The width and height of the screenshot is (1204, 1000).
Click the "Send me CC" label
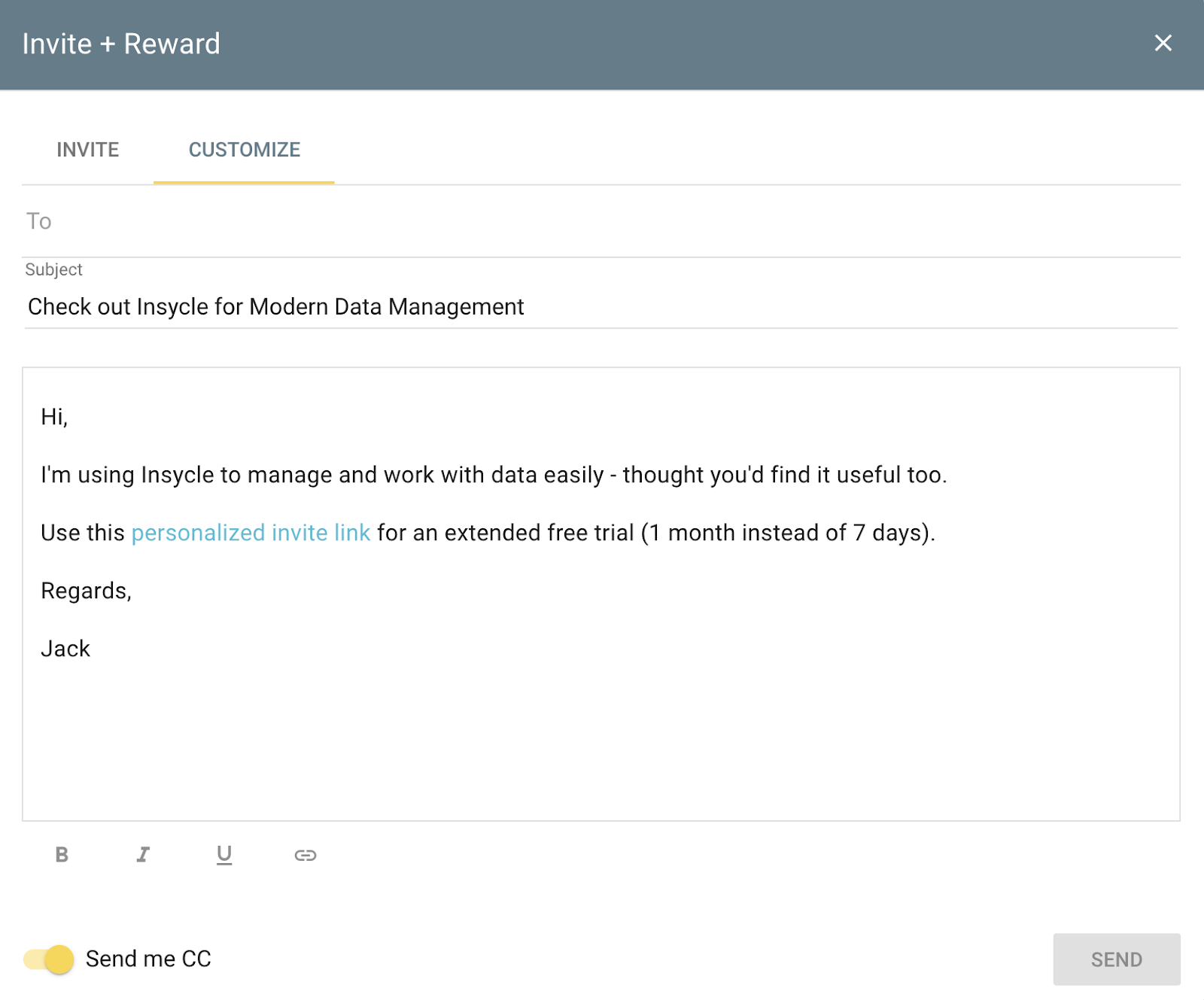pyautogui.click(x=148, y=959)
